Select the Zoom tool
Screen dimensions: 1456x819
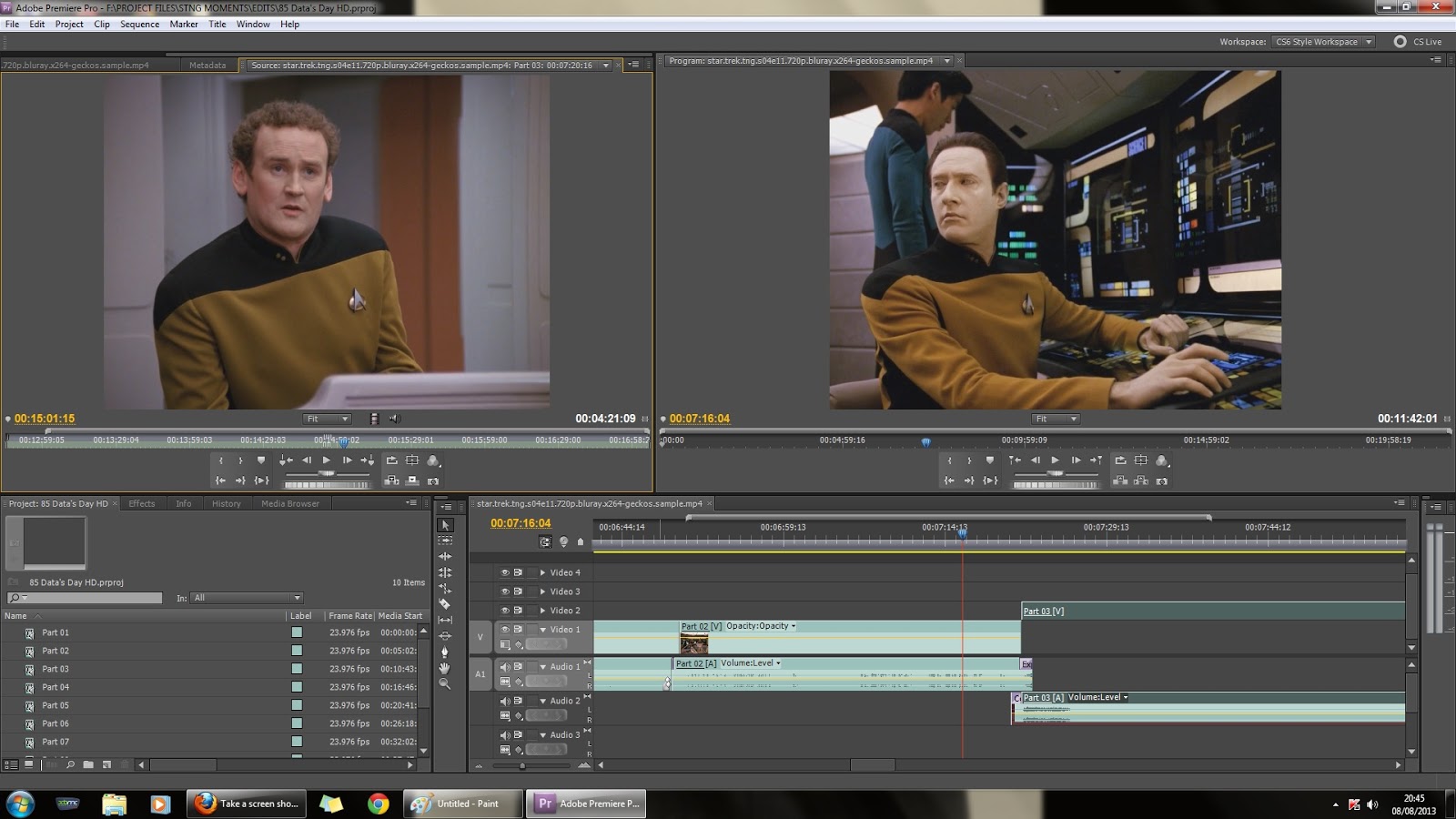(x=445, y=683)
